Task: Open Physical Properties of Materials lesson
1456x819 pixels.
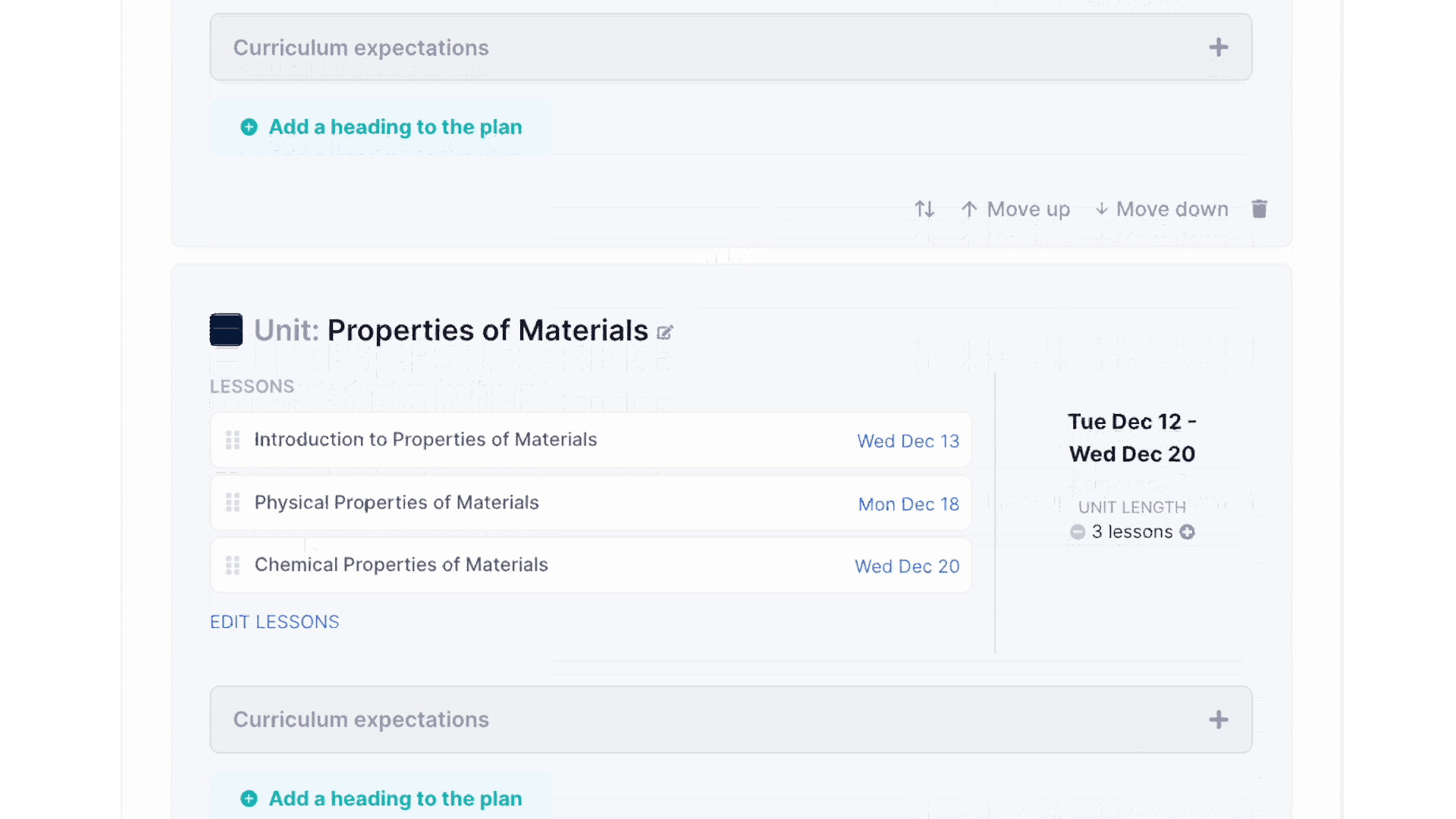Action: point(397,502)
